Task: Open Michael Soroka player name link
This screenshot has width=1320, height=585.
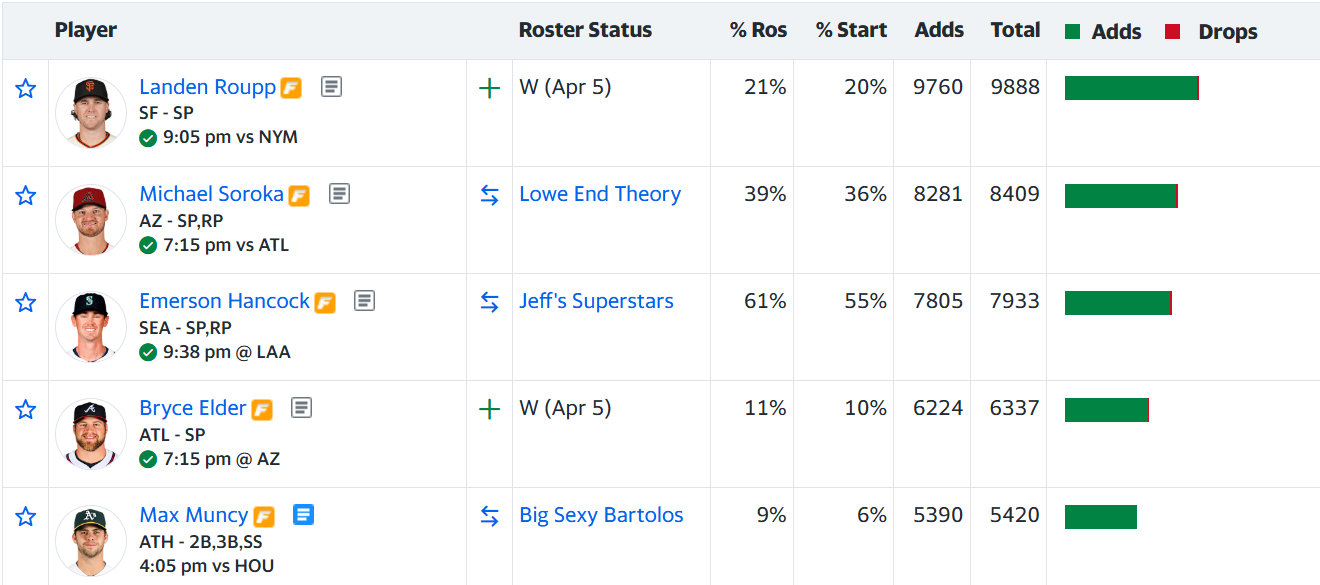Action: (x=211, y=194)
